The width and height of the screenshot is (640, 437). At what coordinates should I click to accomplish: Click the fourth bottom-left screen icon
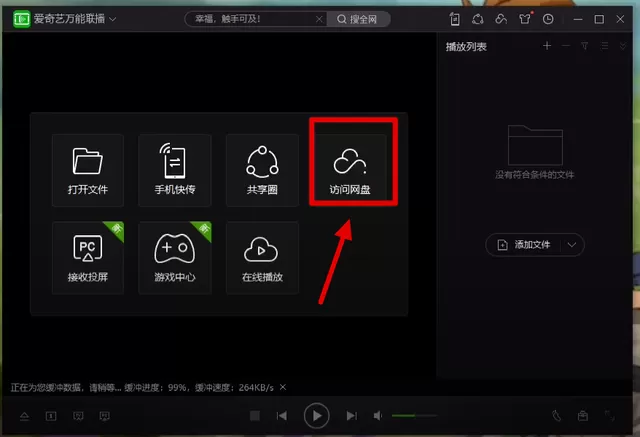(104, 416)
